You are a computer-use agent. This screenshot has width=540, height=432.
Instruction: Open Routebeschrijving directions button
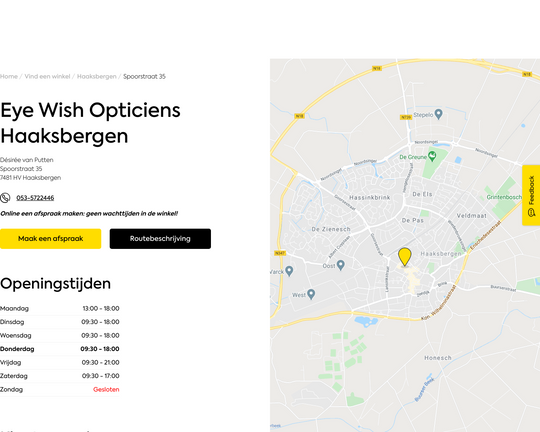click(x=160, y=239)
